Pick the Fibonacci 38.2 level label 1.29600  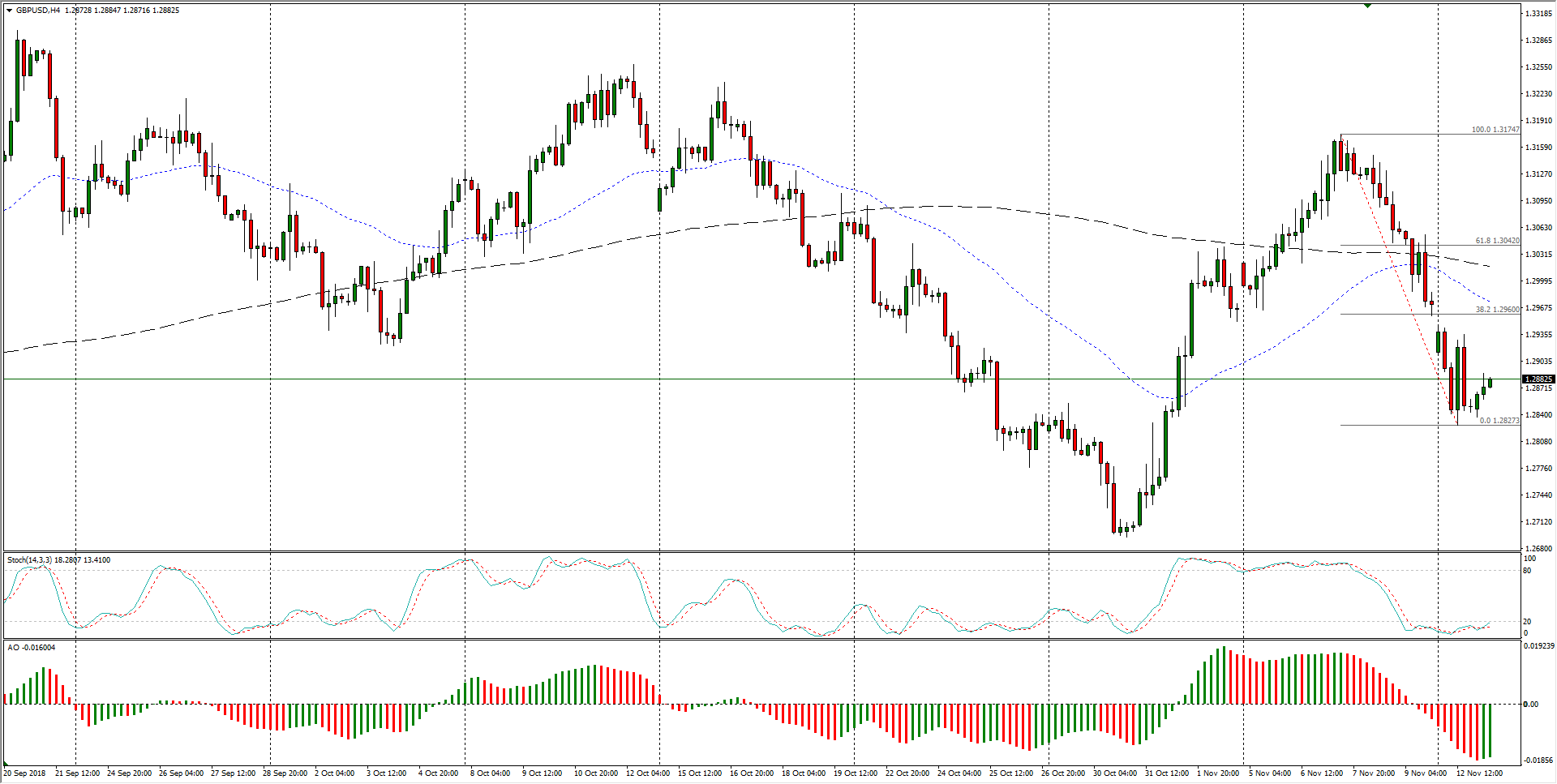(1497, 310)
